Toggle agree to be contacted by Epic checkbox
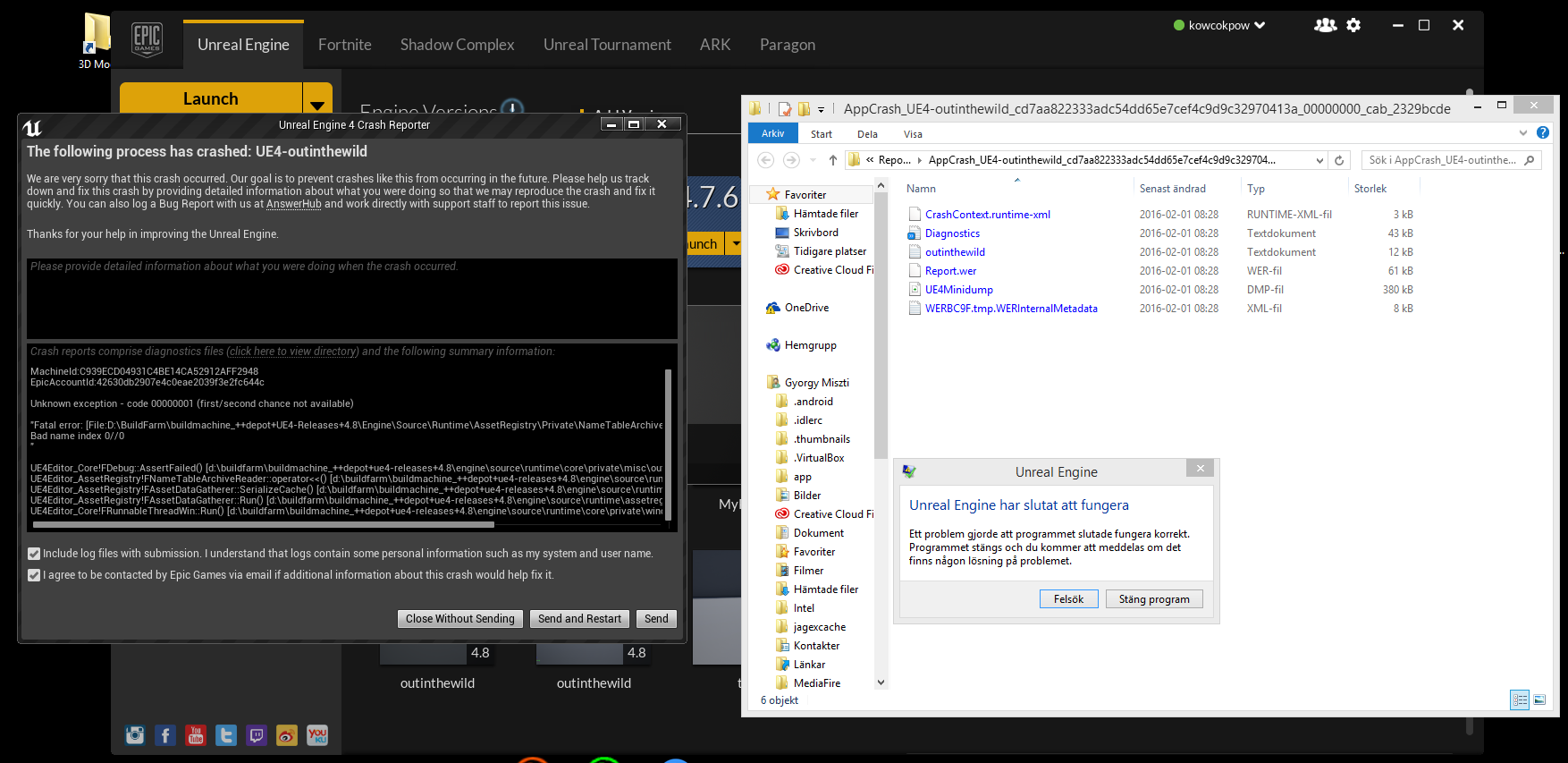The image size is (1568, 763). pos(34,575)
